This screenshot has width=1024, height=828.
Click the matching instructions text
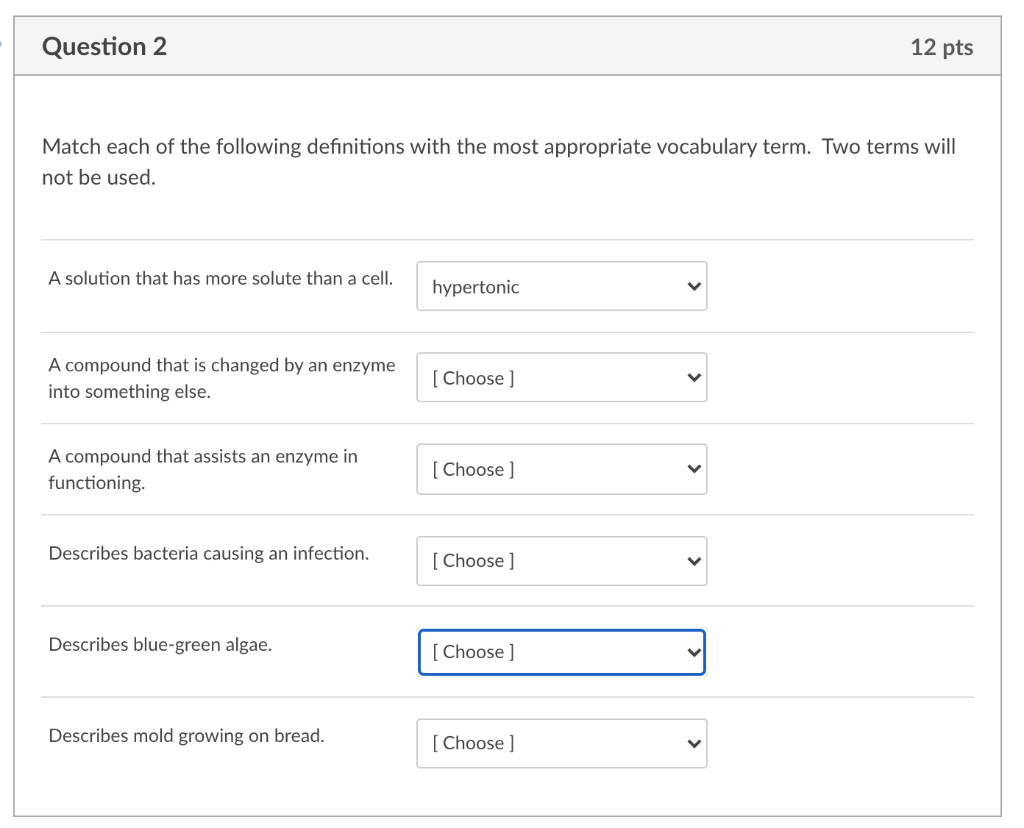[x=498, y=161]
